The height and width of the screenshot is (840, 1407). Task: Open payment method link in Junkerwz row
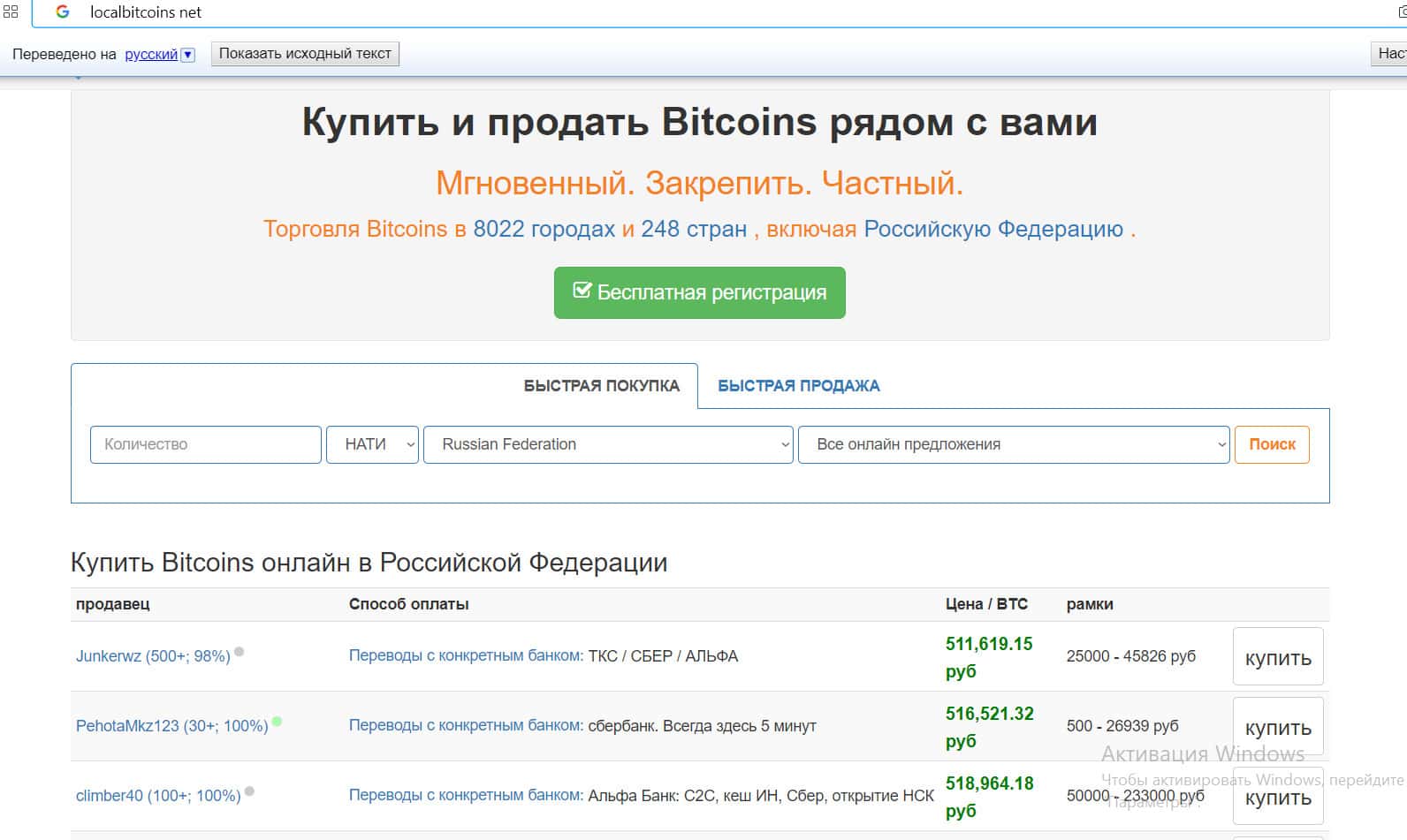(466, 656)
